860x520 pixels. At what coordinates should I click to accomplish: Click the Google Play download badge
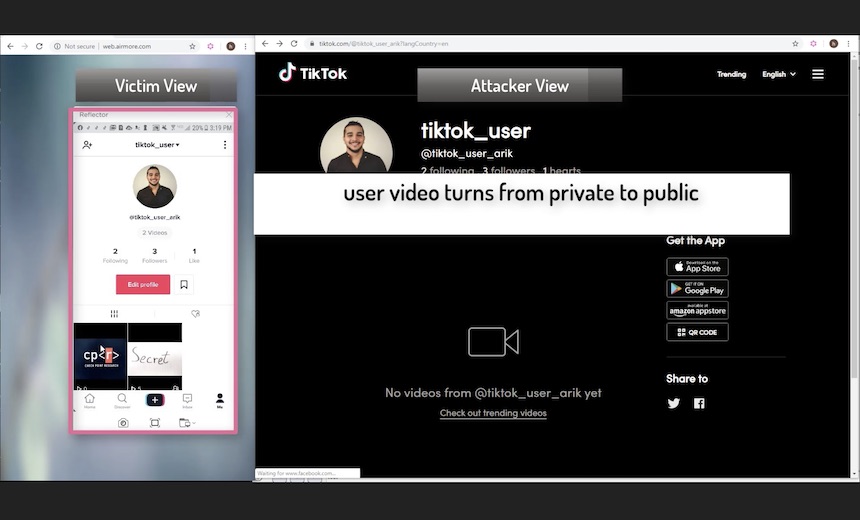tap(698, 289)
